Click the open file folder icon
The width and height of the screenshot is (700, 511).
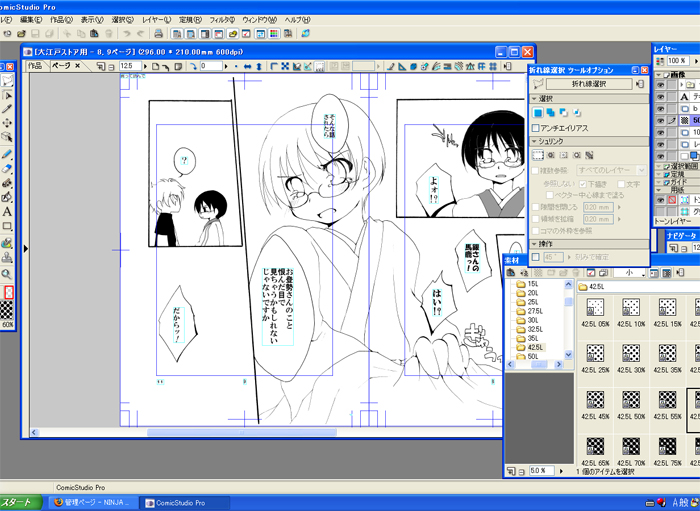coord(21,33)
